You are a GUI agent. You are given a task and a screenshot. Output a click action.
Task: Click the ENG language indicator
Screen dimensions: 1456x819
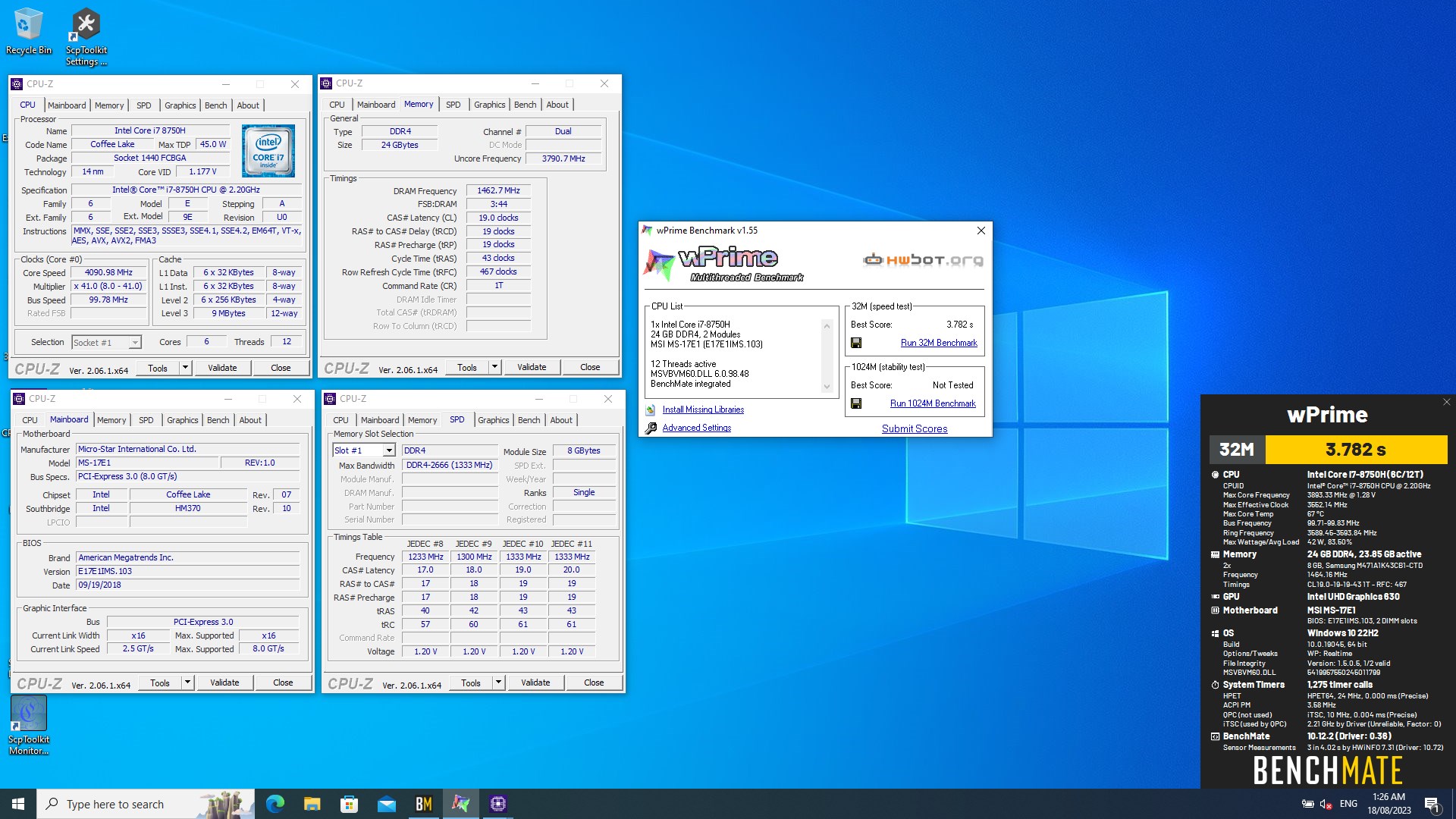(1348, 804)
